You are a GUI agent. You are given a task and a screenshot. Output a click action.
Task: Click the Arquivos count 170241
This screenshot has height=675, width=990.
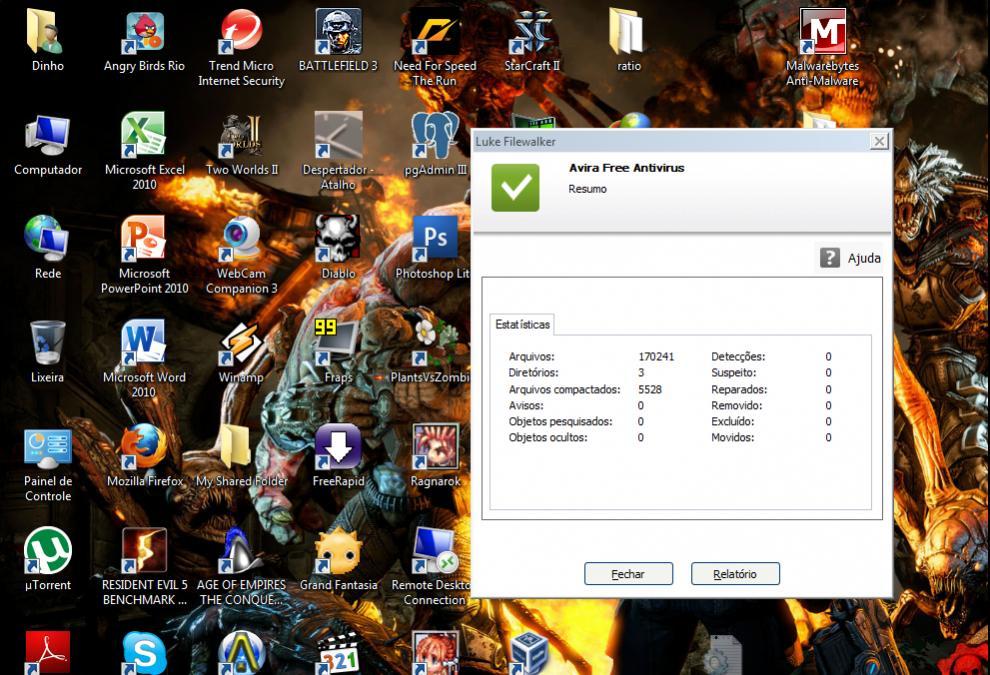[x=656, y=357]
